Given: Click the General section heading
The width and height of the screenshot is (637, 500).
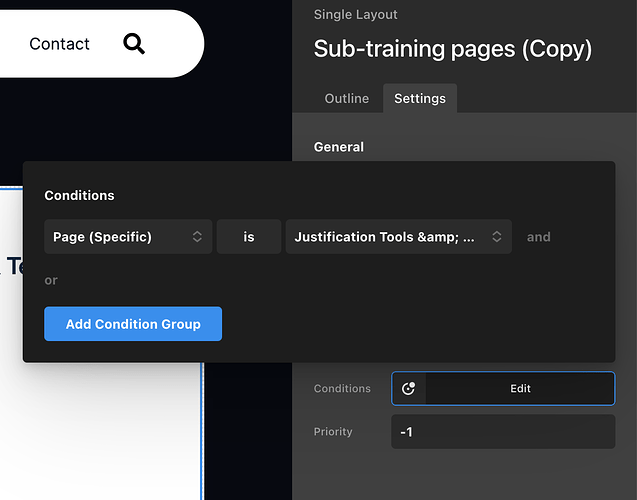Looking at the screenshot, I should 339,147.
